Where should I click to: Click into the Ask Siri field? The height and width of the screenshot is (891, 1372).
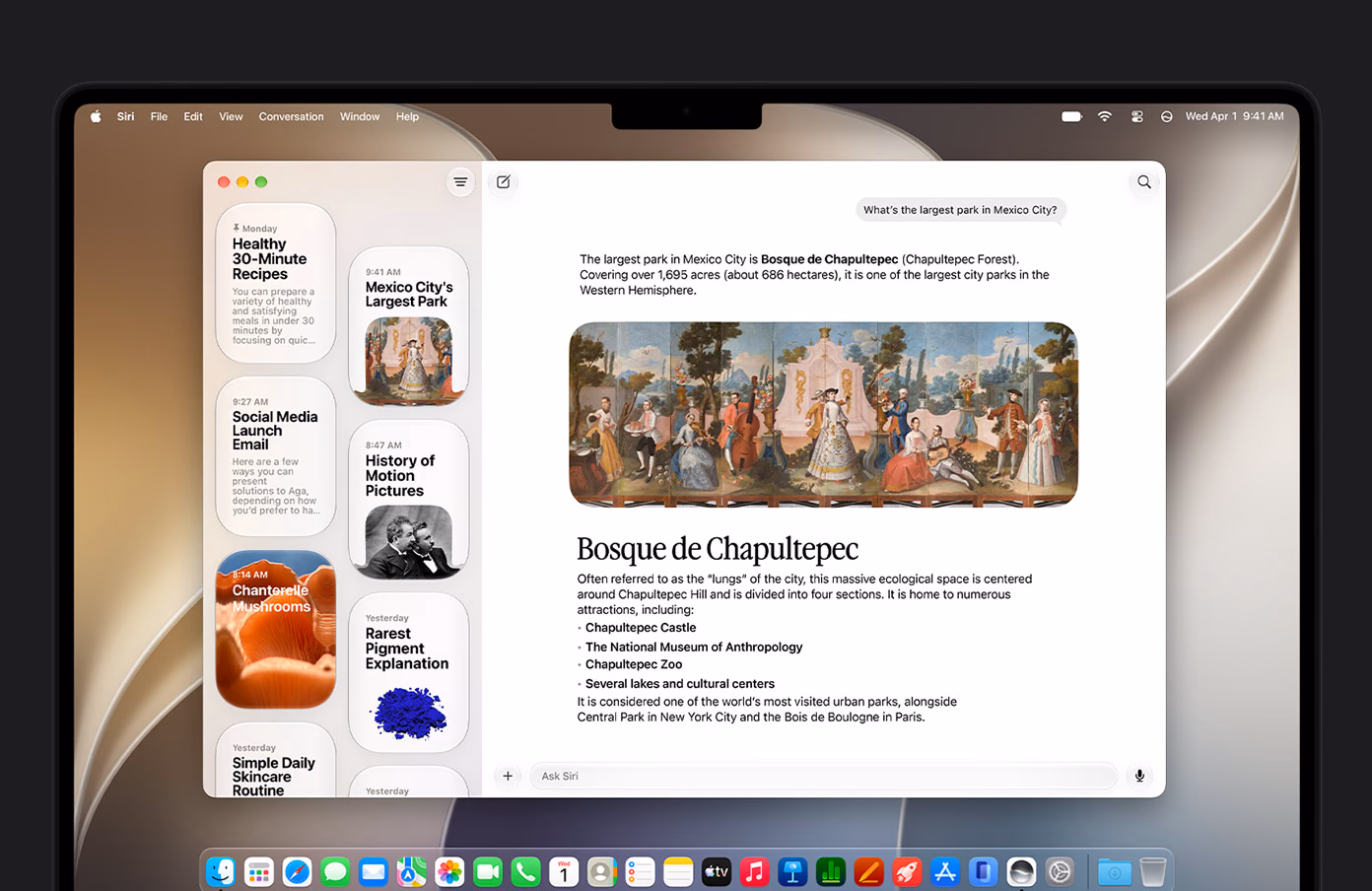click(824, 776)
